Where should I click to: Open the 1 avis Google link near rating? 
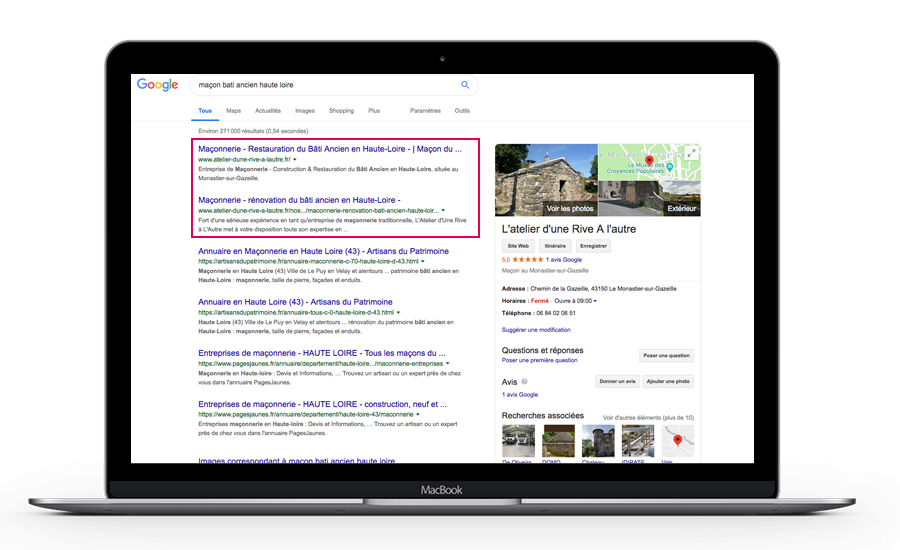tap(564, 259)
